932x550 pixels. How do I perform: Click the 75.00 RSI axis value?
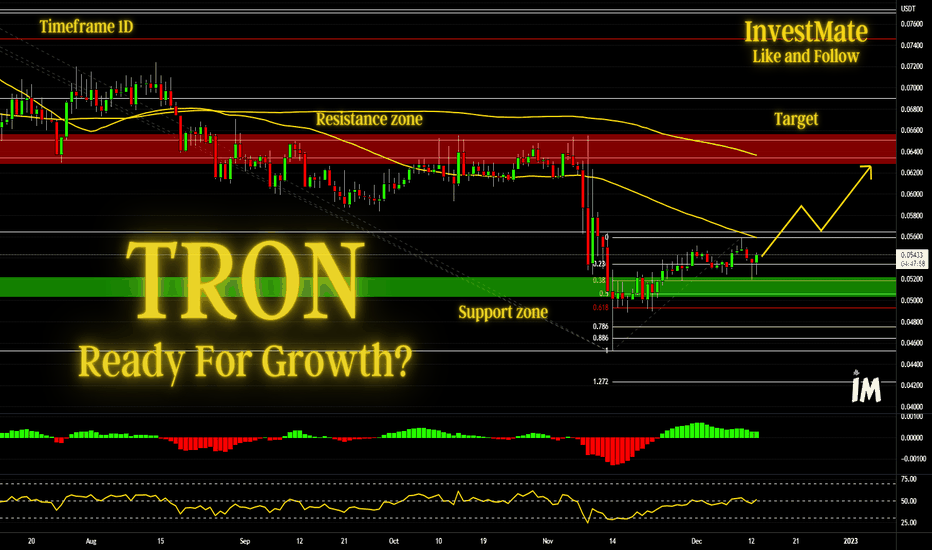pos(908,479)
